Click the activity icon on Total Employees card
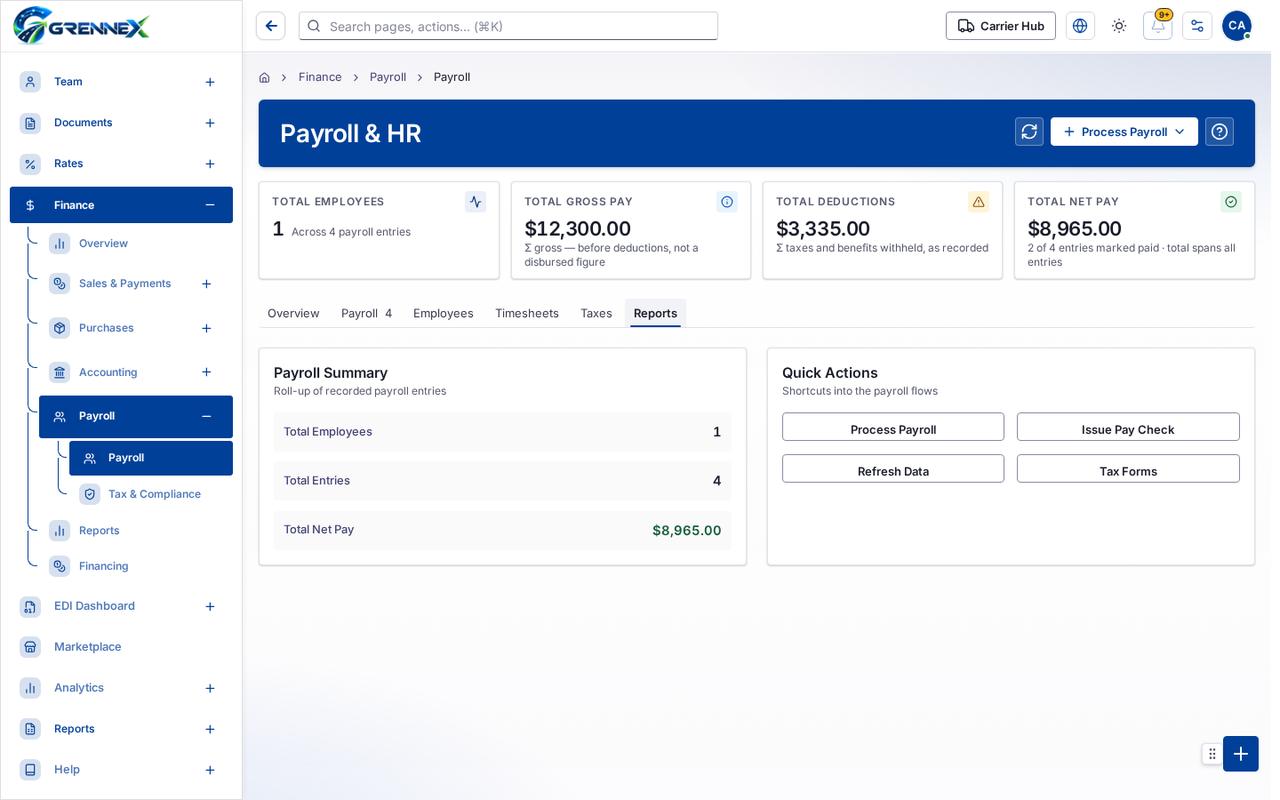This screenshot has width=1280, height=800. tap(475, 202)
